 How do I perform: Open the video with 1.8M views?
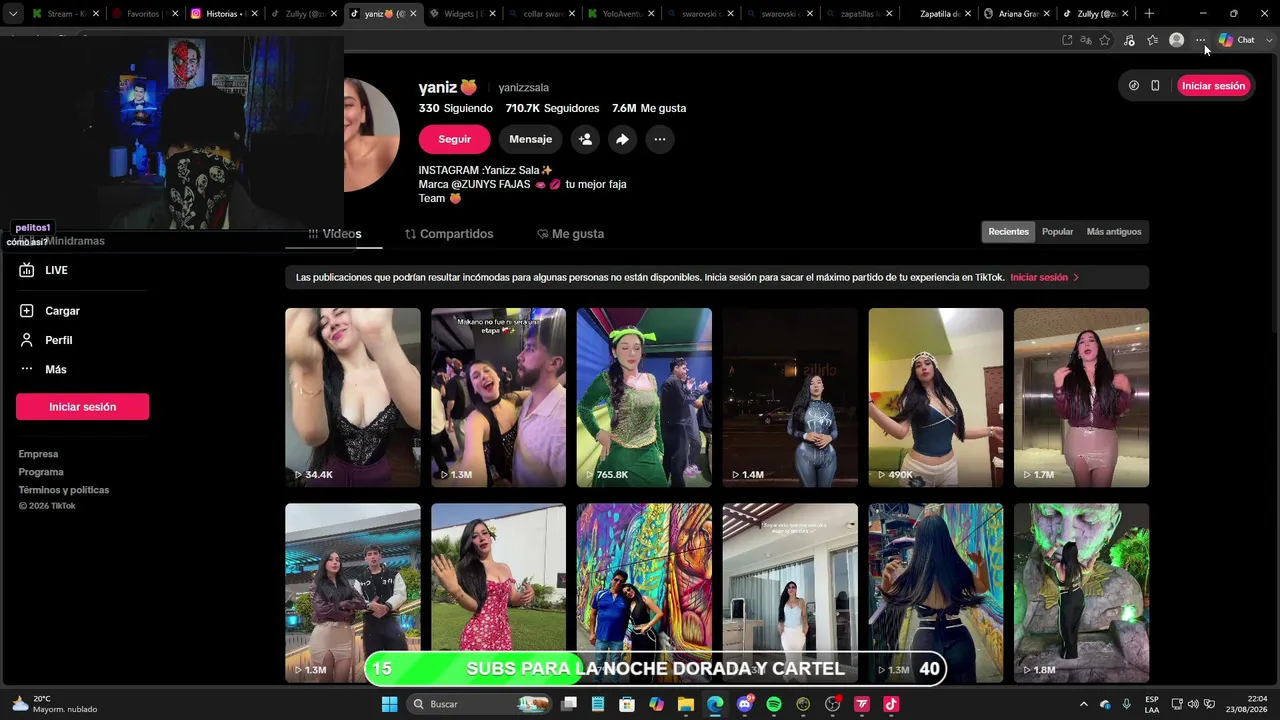(x=1081, y=593)
